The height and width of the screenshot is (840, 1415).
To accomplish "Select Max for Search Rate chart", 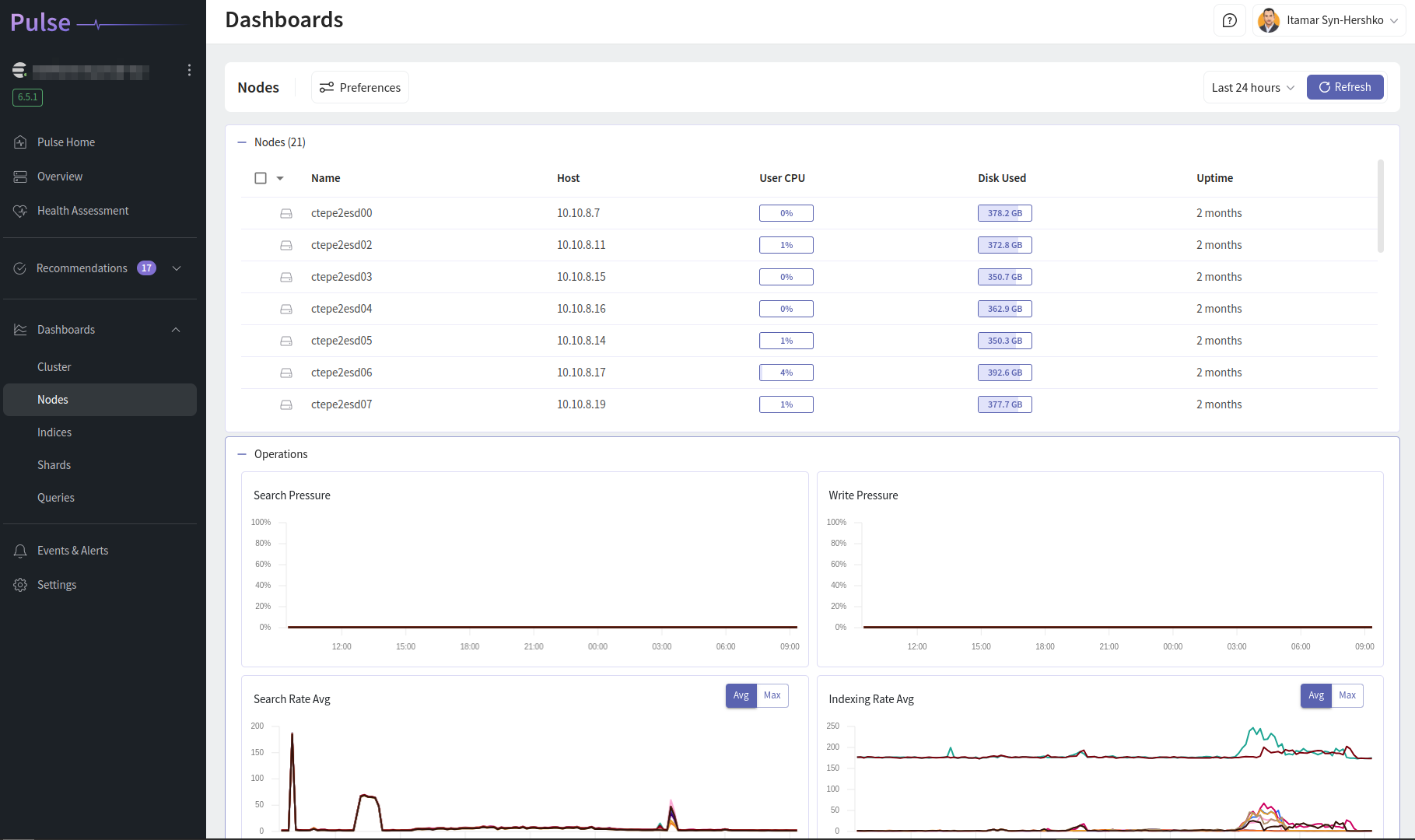I will [772, 695].
